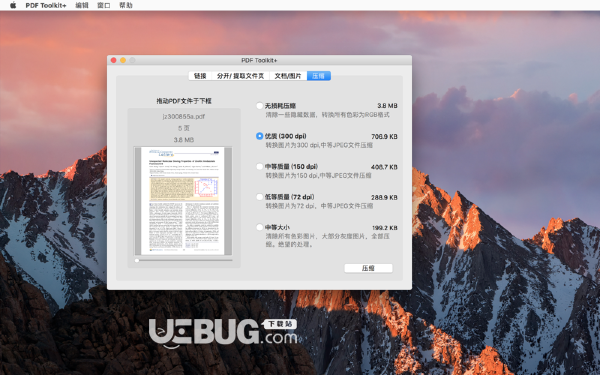
Task: Open the 编辑 menu
Action: pyautogui.click(x=82, y=5)
